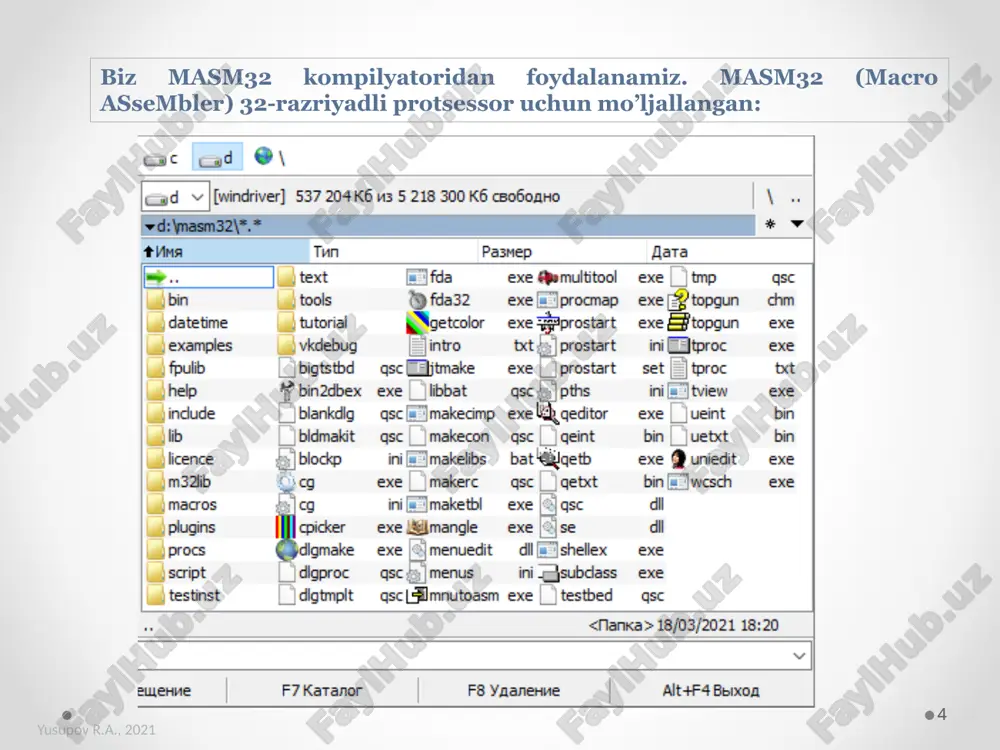Select the m32lib folder

tap(179, 482)
